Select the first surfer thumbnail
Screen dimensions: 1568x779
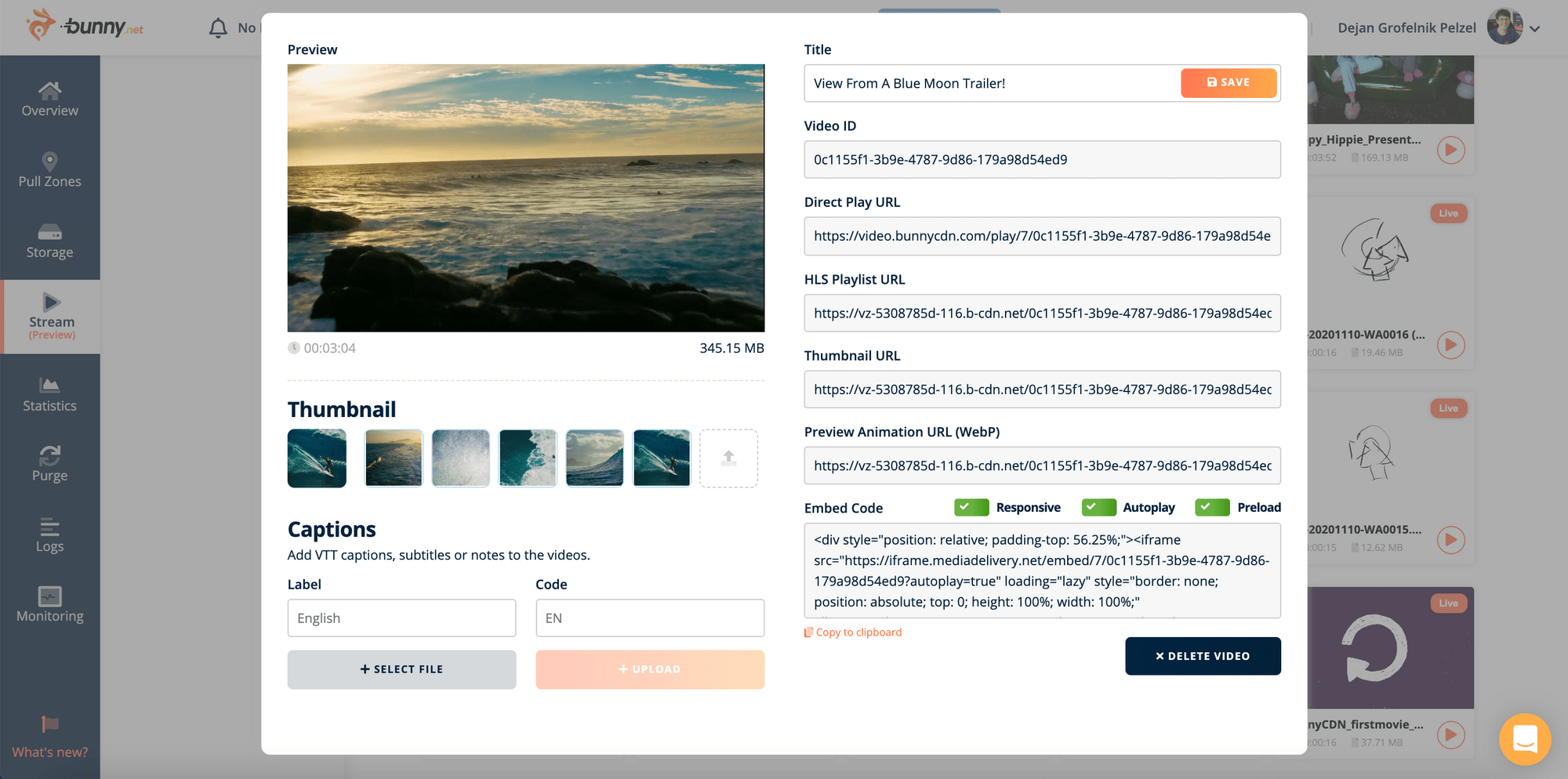(x=316, y=458)
